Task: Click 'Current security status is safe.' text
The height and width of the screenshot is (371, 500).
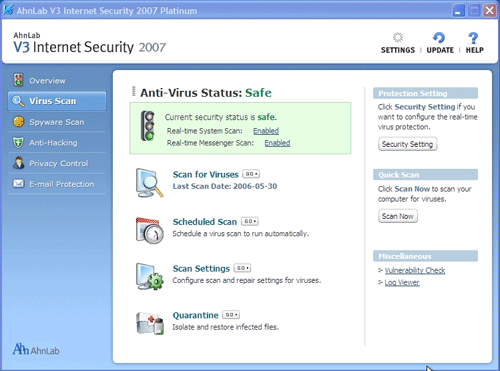Action: click(x=221, y=117)
